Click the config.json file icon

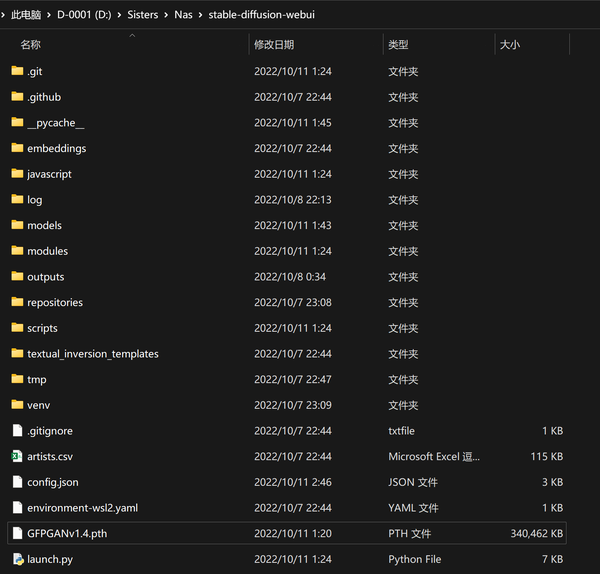coord(17,481)
